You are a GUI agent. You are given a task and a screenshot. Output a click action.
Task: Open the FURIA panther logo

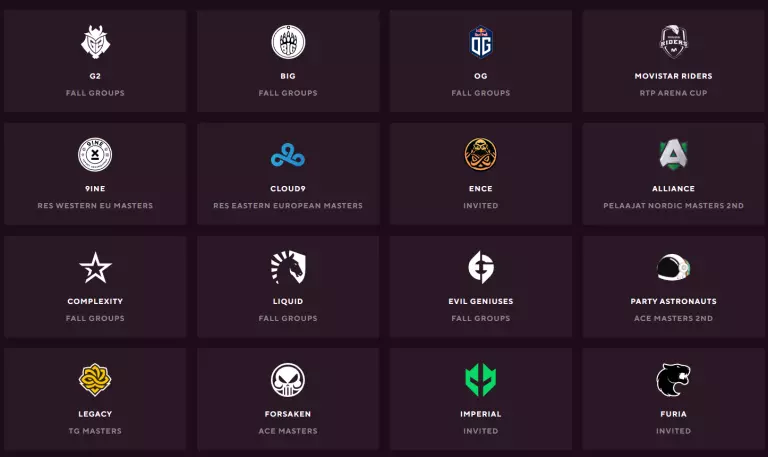pos(673,380)
